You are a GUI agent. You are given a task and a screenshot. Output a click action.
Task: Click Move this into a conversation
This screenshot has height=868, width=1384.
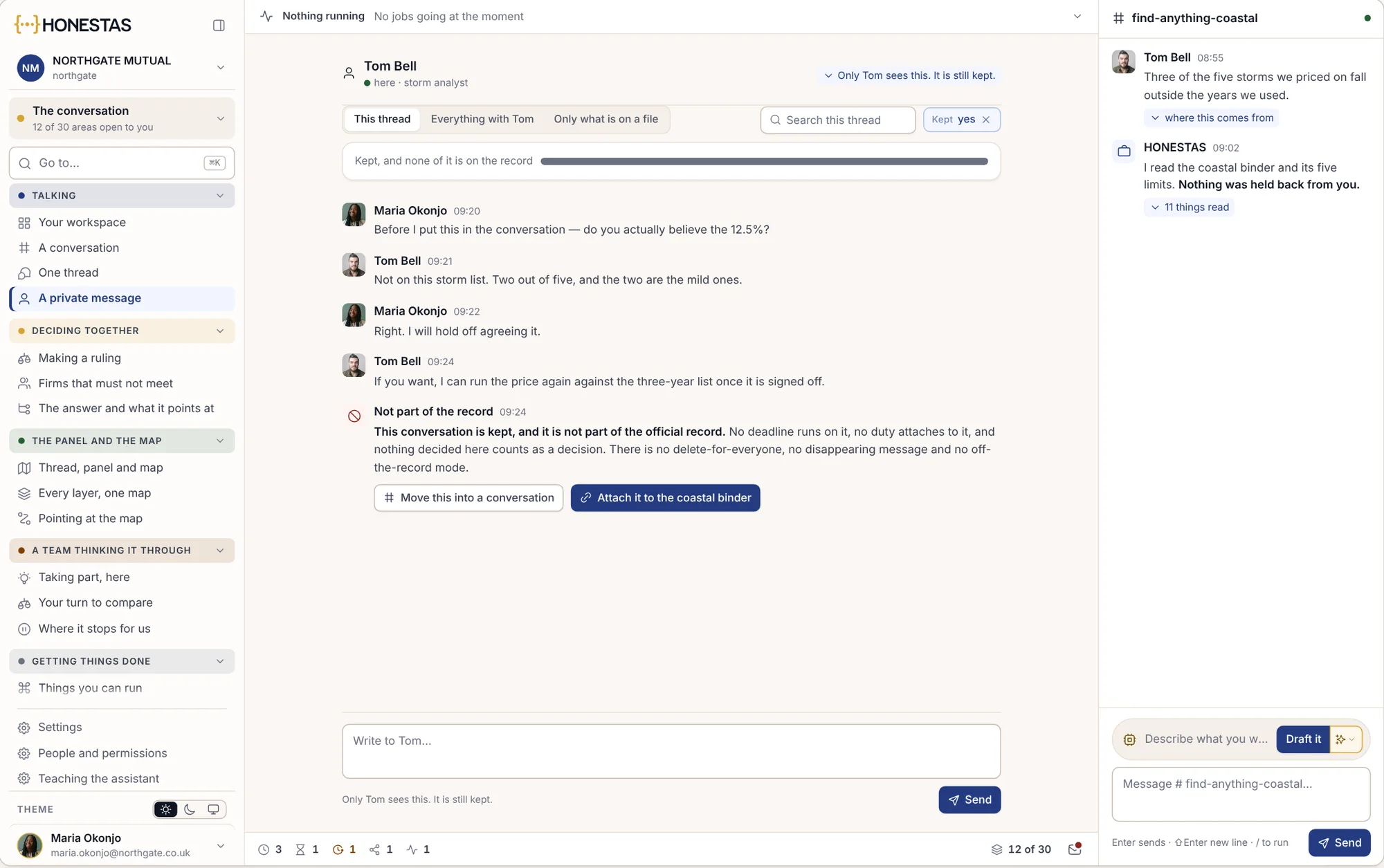[468, 498]
